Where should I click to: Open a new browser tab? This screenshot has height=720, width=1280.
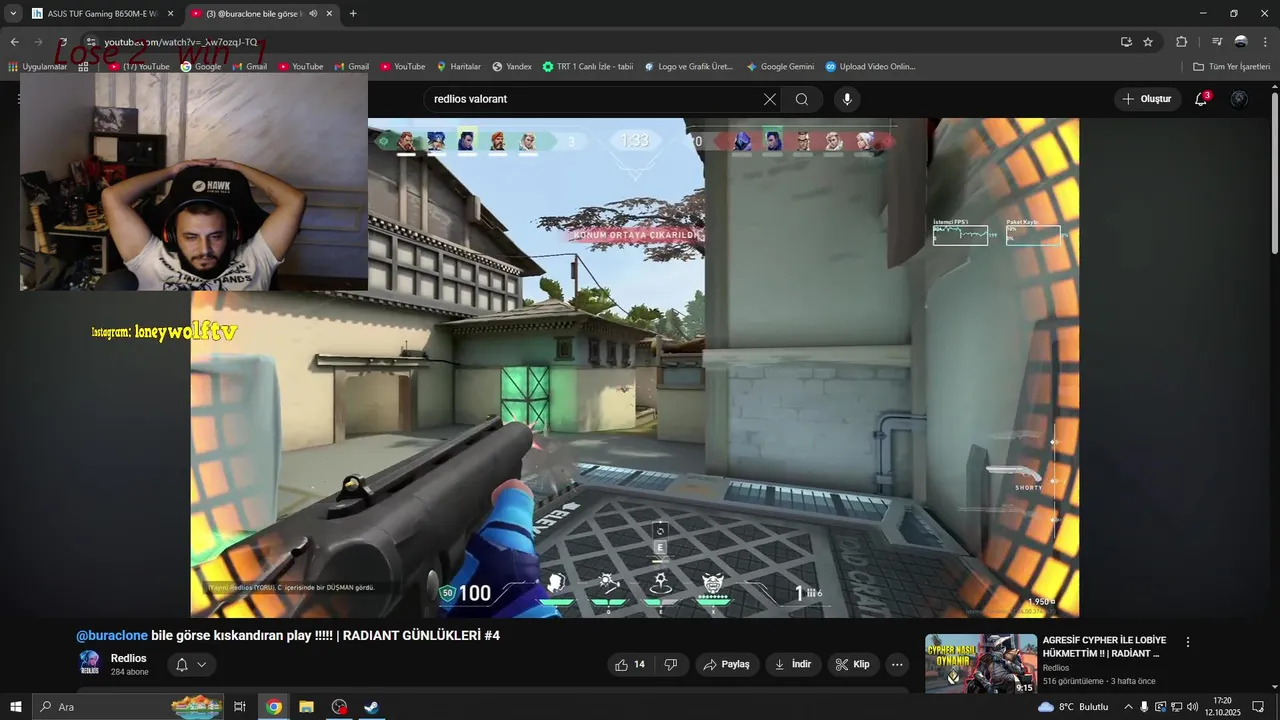pyautogui.click(x=353, y=13)
